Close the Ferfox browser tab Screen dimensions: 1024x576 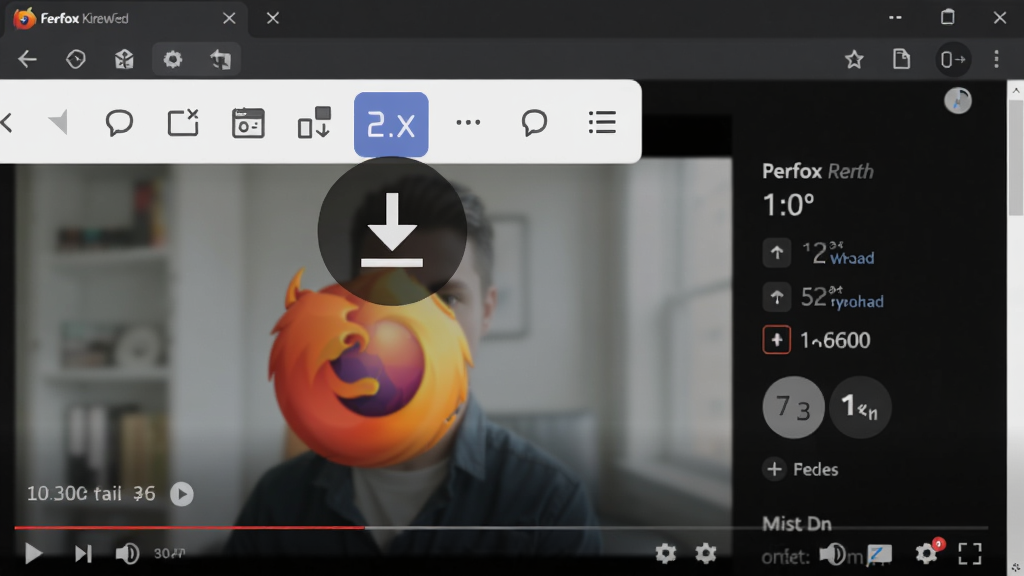(x=229, y=18)
